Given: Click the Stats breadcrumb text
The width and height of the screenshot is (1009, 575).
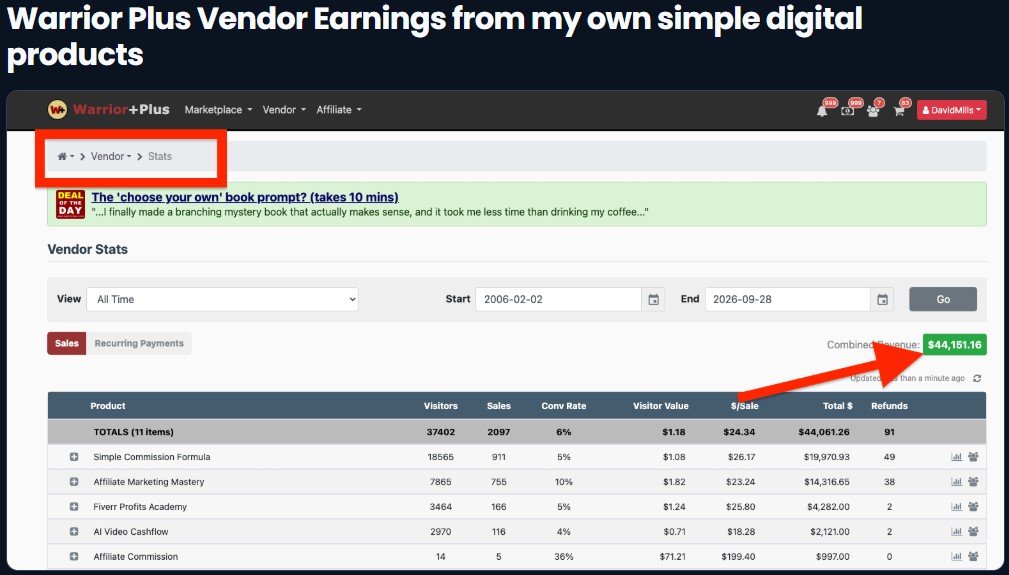Looking at the screenshot, I should point(160,156).
